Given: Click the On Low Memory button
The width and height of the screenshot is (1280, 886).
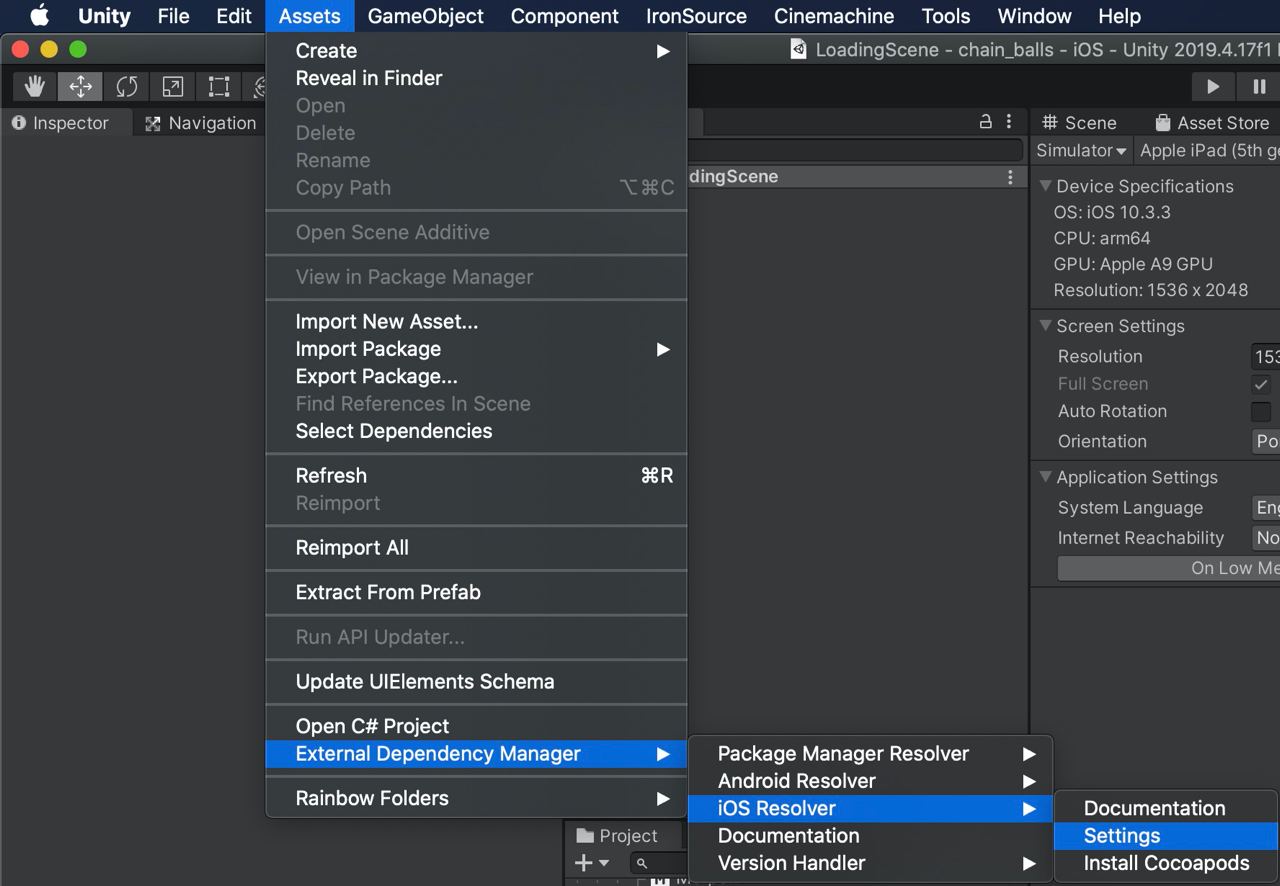Looking at the screenshot, I should 1169,568.
